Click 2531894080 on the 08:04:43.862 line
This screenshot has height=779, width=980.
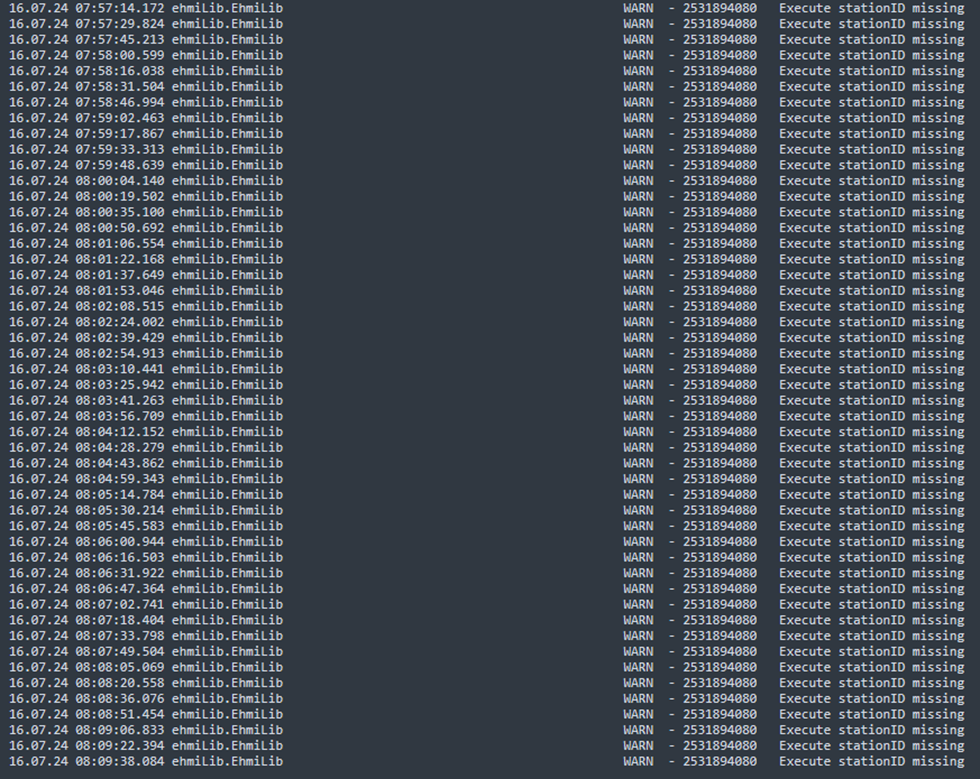pos(719,463)
